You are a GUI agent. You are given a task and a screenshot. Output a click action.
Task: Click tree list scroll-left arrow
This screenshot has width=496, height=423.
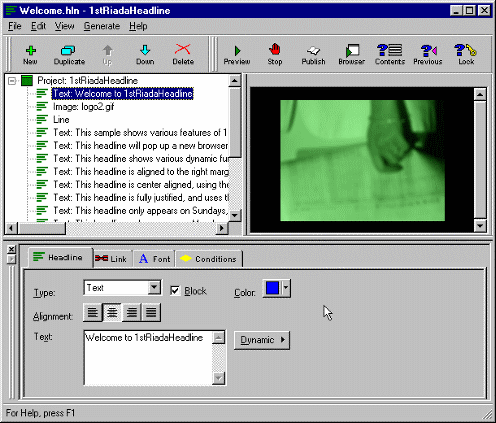[11, 228]
